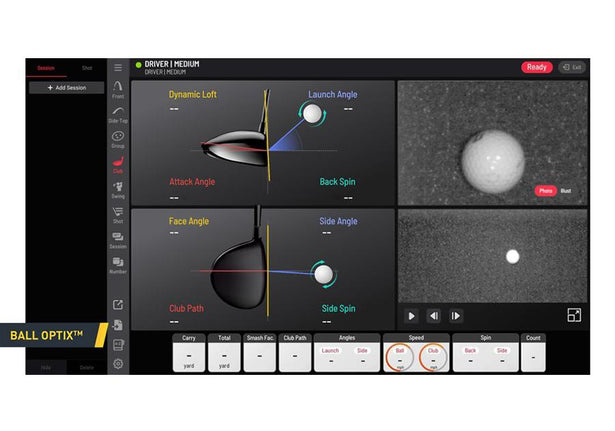Select the Front view icon

click(118, 90)
